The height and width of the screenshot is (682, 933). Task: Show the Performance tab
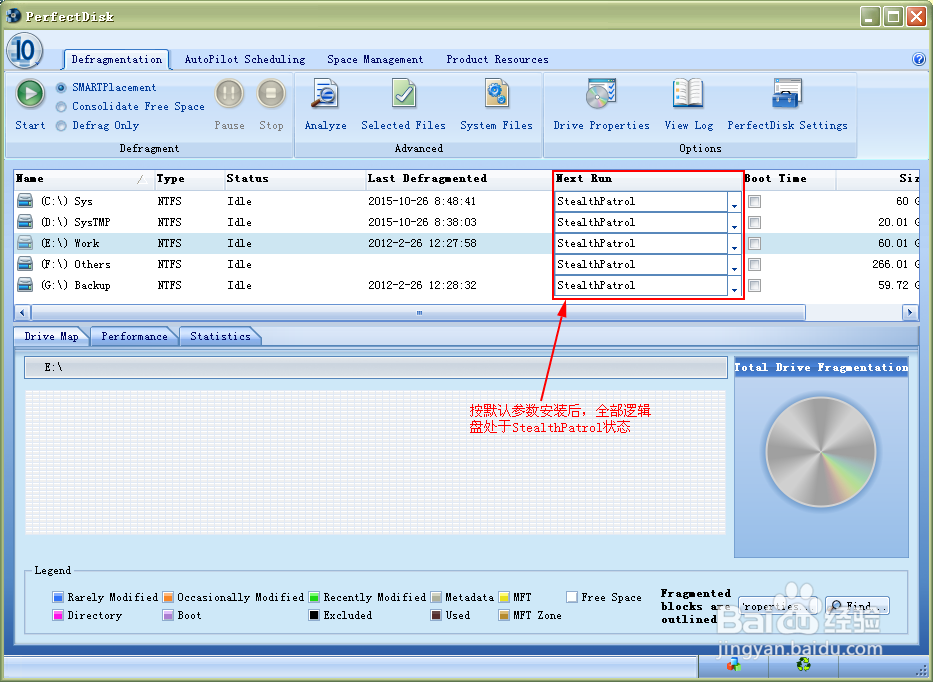coord(134,336)
